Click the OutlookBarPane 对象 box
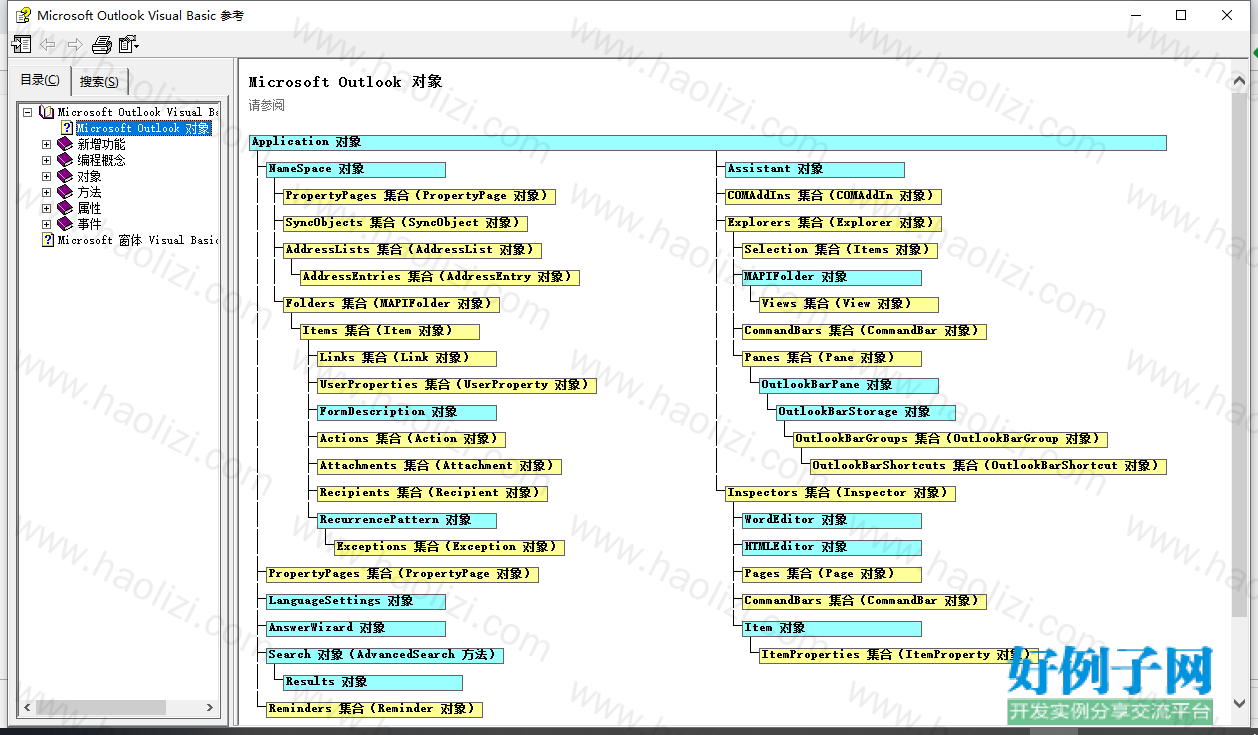Viewport: 1258px width, 735px height. [848, 385]
